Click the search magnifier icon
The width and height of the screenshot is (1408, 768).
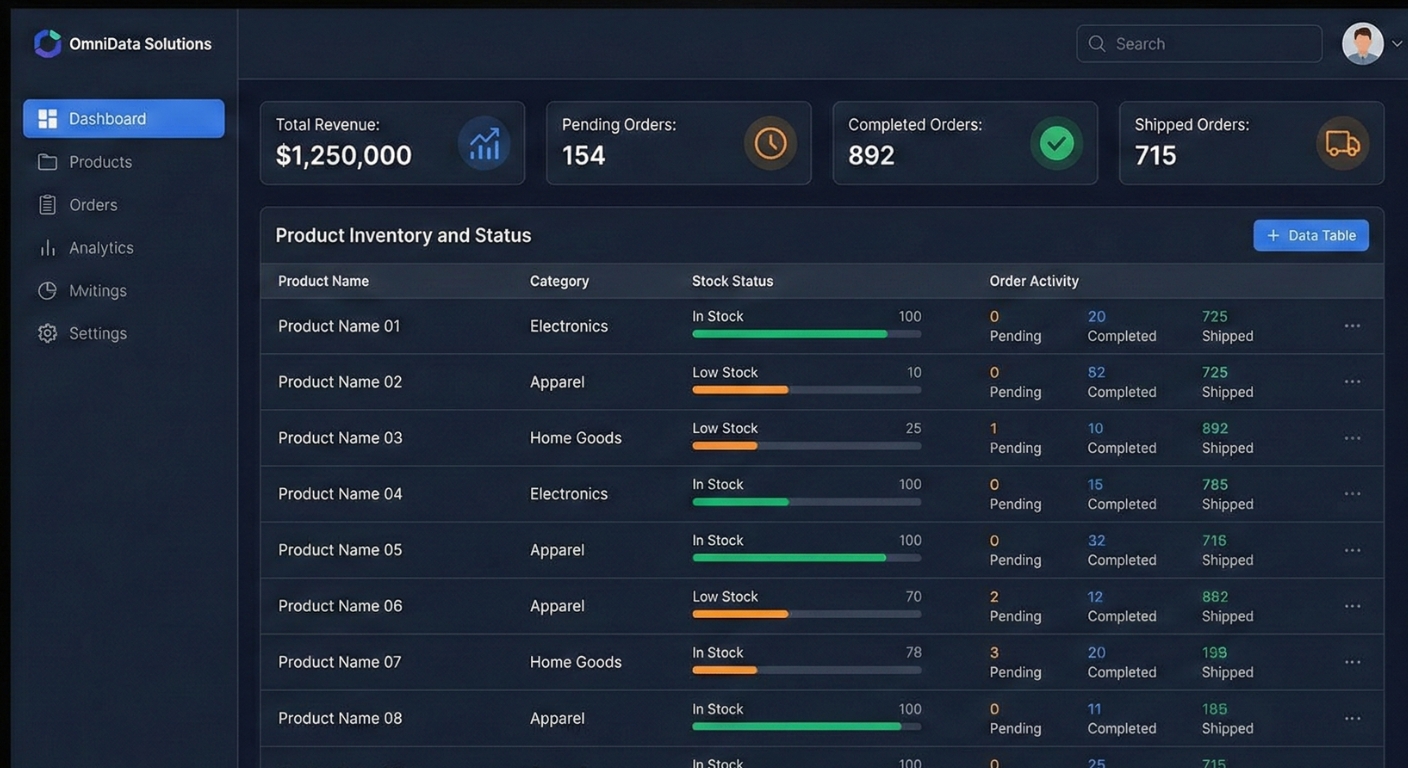[1097, 44]
